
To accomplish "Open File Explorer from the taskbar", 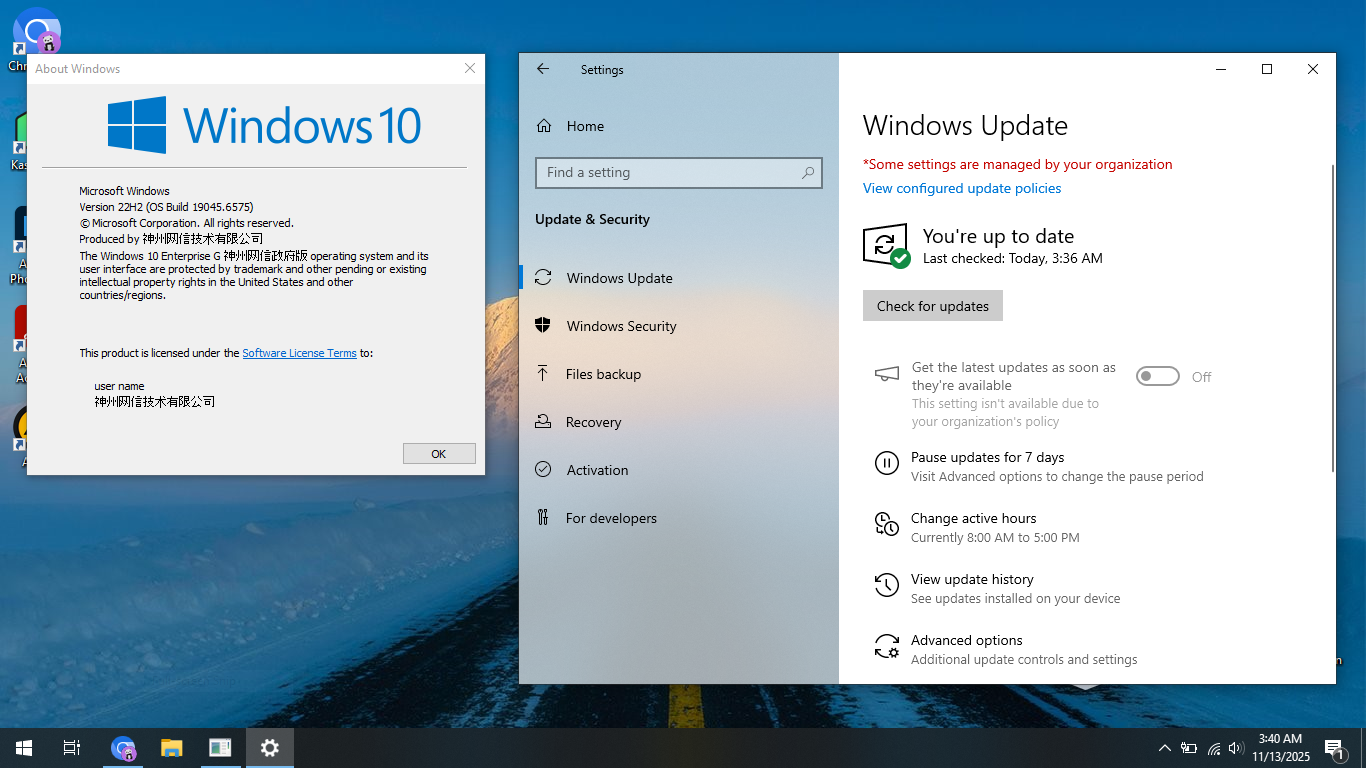I will click(172, 747).
